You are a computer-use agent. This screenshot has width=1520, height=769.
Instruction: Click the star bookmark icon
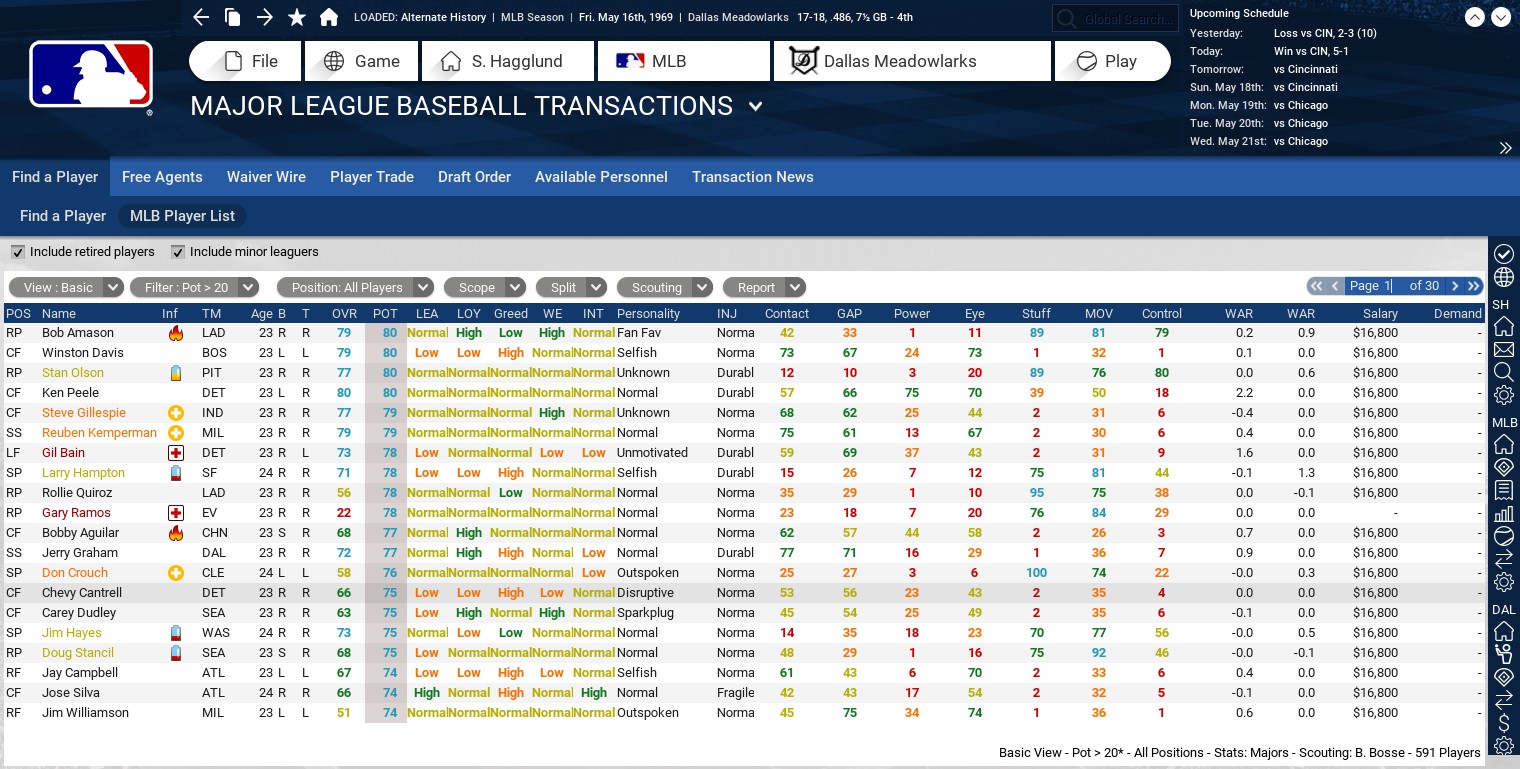(x=297, y=17)
